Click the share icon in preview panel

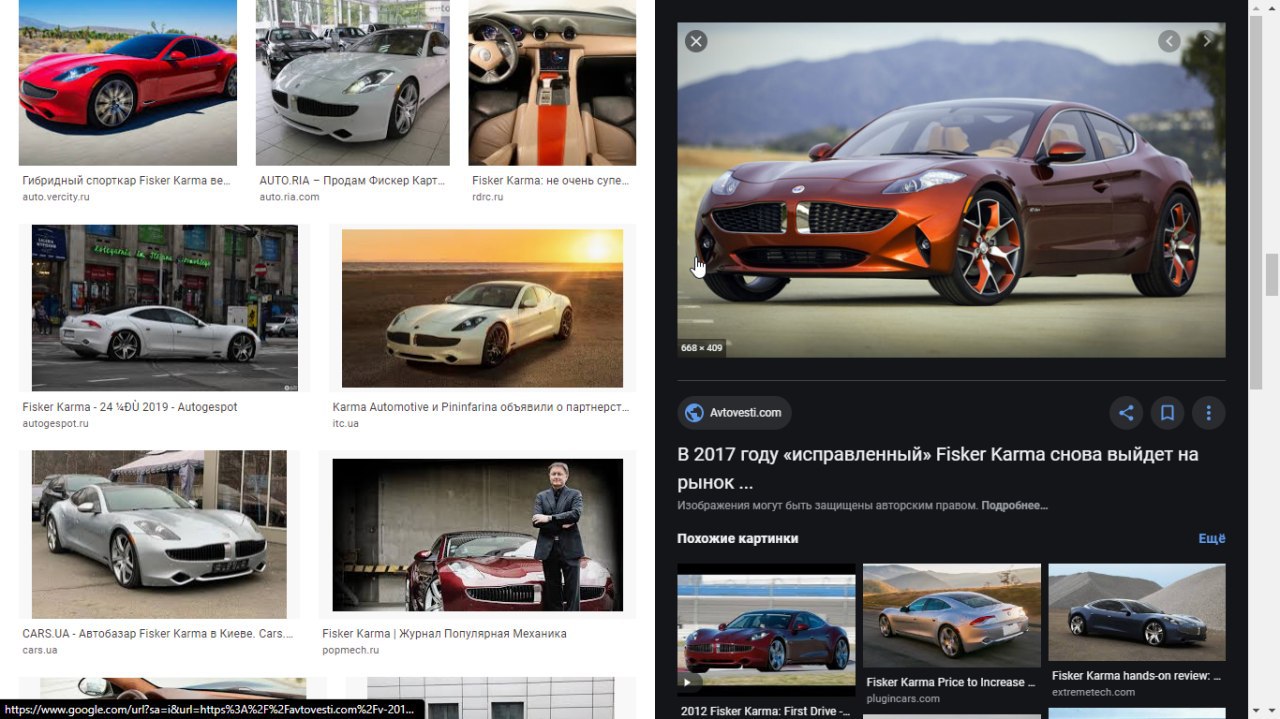pos(1126,413)
